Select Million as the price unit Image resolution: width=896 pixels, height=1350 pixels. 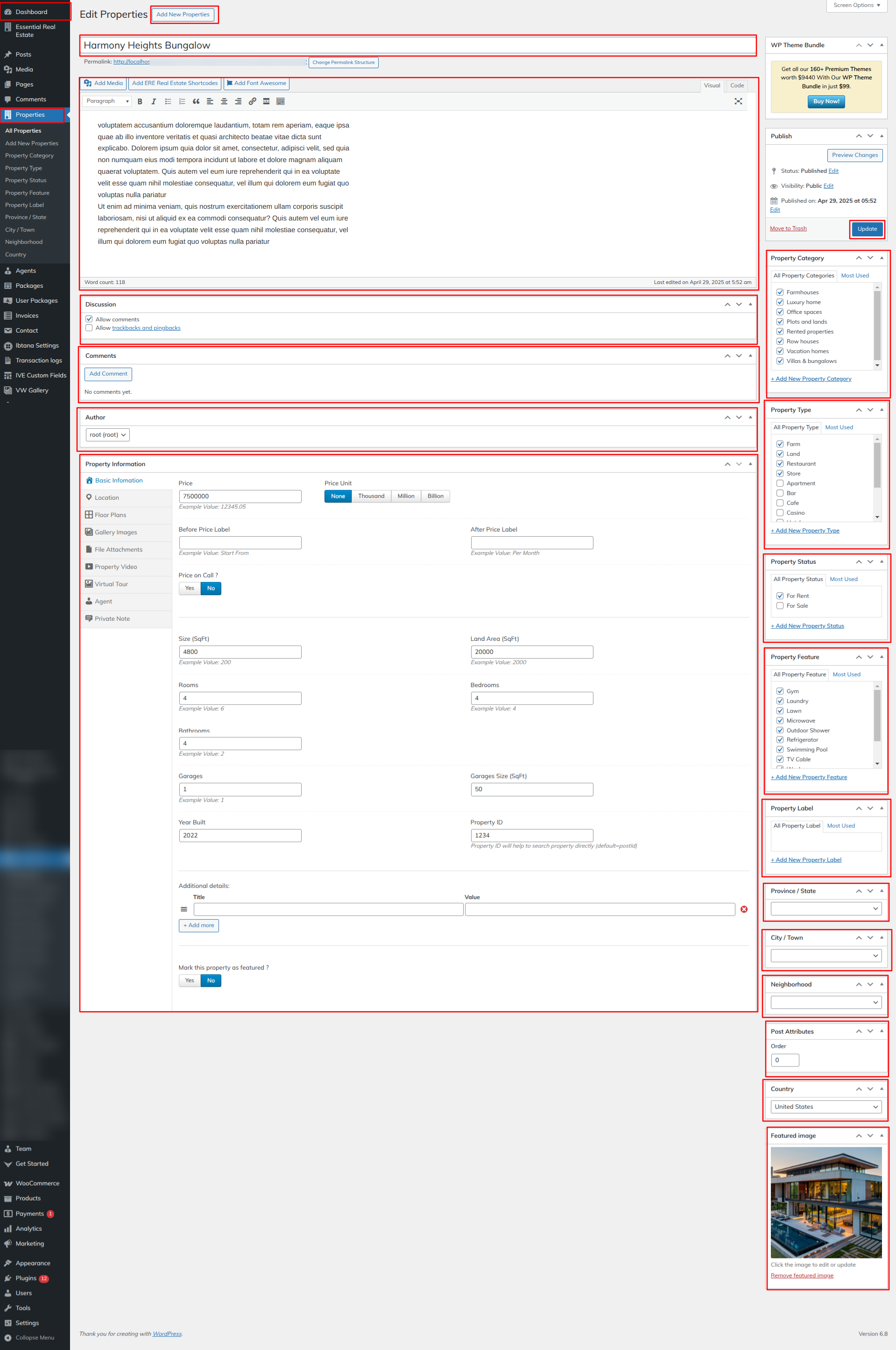pos(406,496)
